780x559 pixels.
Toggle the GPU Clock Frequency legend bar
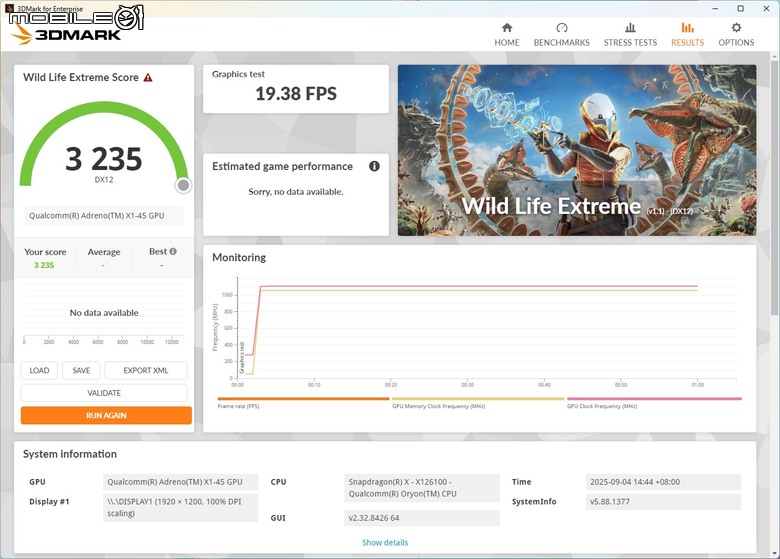coord(654,399)
